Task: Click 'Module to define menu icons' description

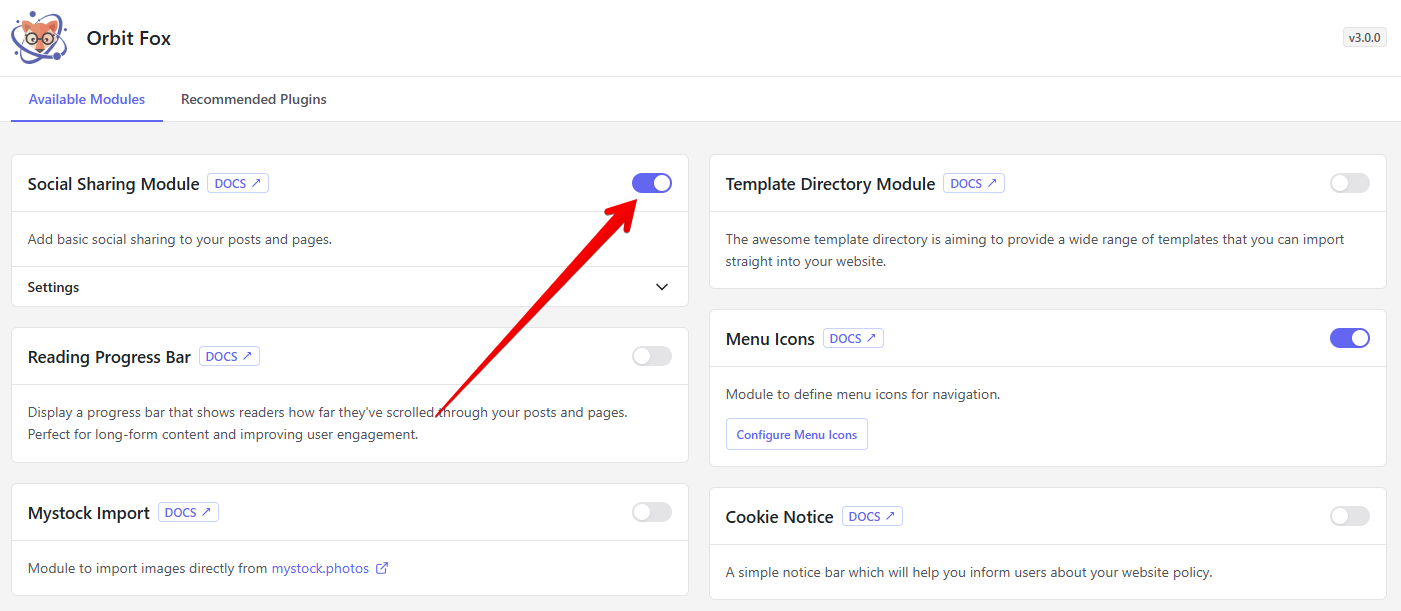Action: [x=863, y=394]
